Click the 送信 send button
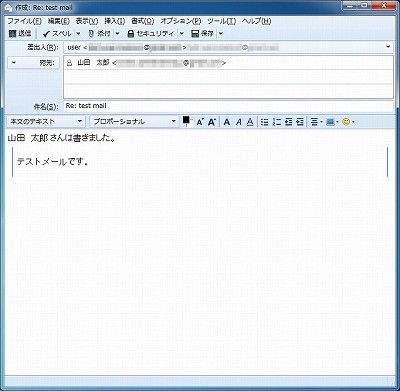400x391 pixels. [x=20, y=33]
